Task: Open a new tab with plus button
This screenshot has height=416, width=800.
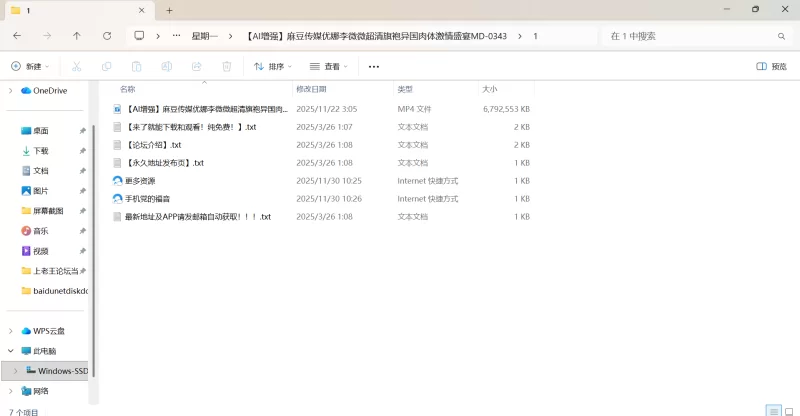Action: [x=169, y=10]
